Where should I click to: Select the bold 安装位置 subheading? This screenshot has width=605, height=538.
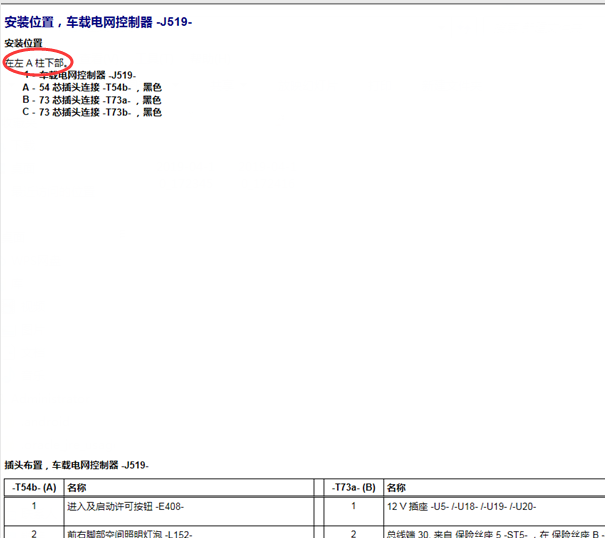pyautogui.click(x=23, y=43)
